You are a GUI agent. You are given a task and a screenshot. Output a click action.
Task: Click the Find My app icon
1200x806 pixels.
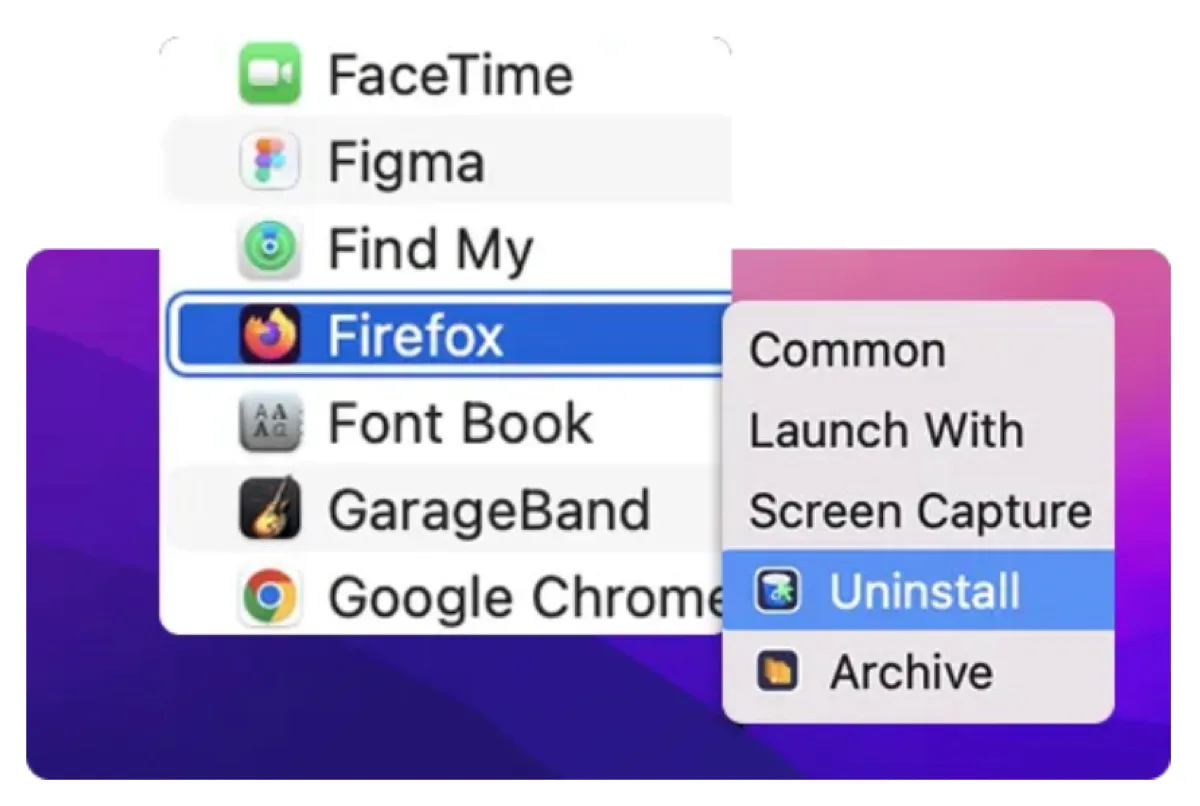point(269,249)
